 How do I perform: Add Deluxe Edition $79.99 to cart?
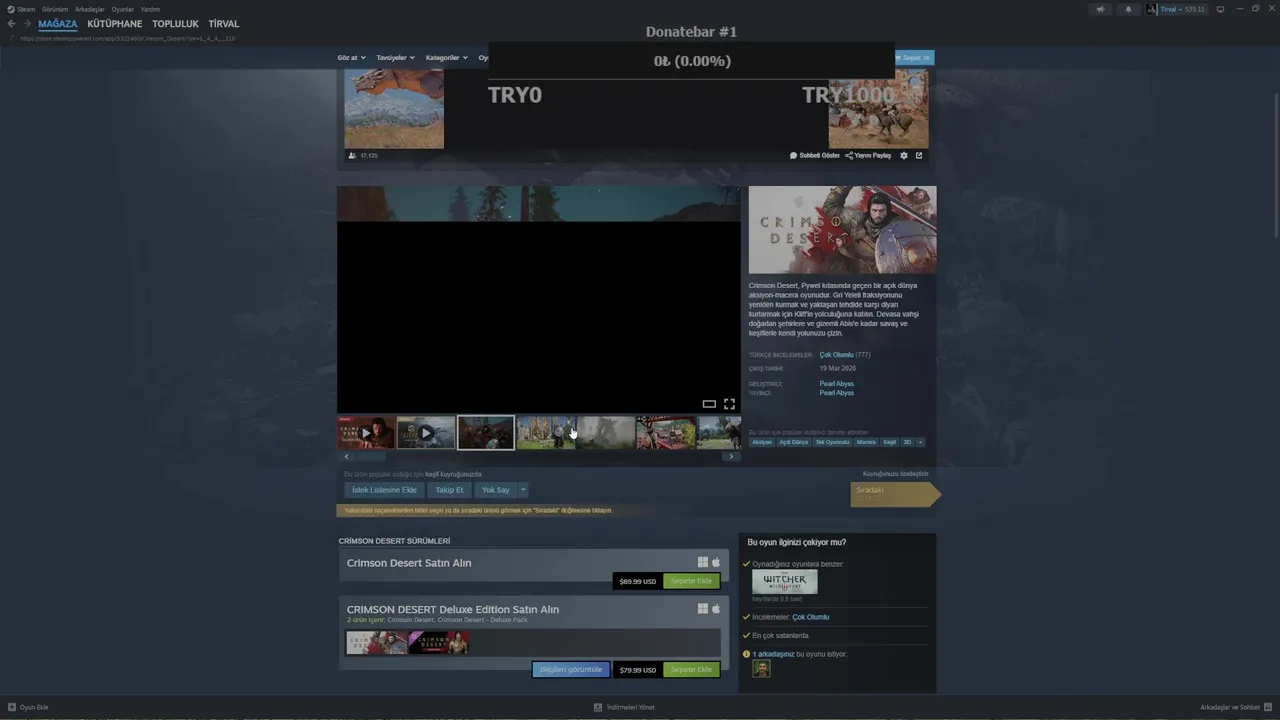691,669
